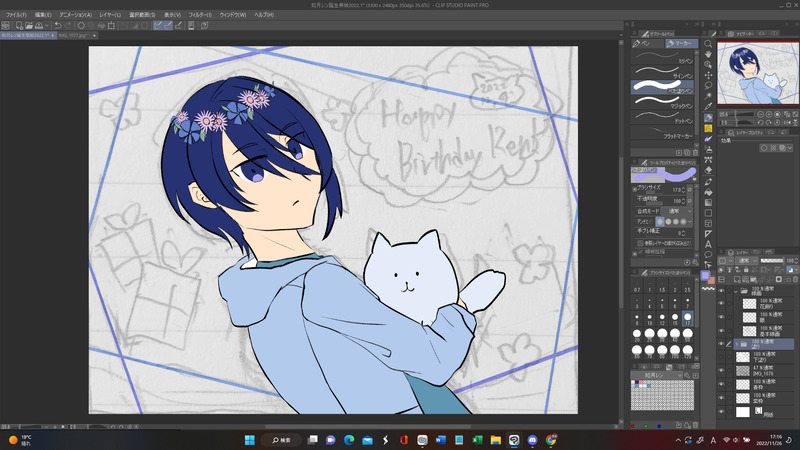Toggle visibility of the 青枠 layer
The height and width of the screenshot is (450, 800).
721,384
